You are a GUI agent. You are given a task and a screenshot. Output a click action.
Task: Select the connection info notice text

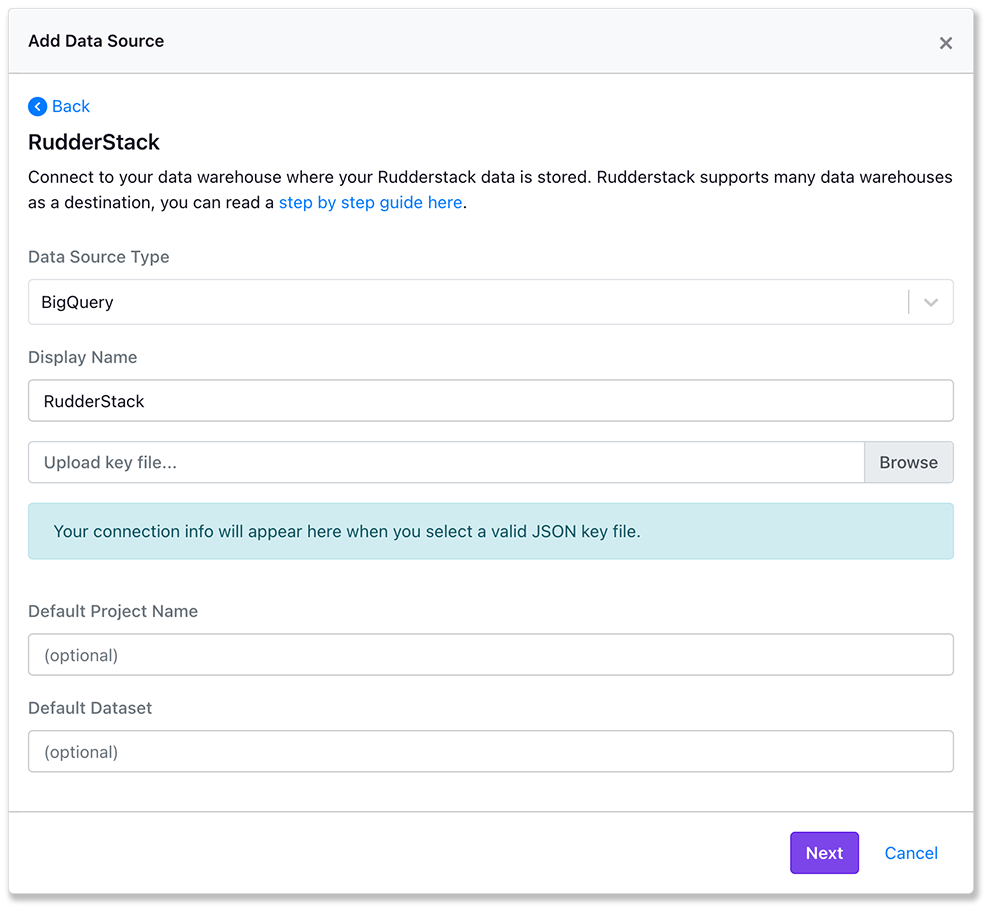(347, 532)
